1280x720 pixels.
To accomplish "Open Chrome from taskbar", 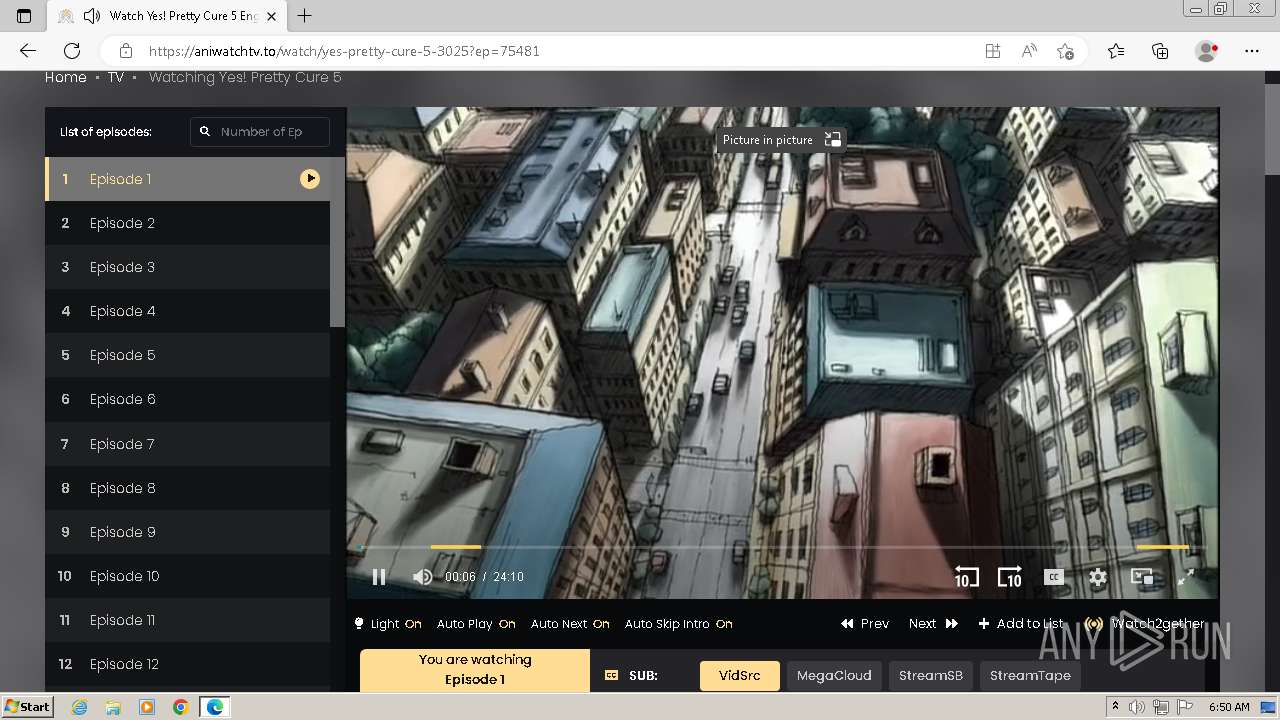I will point(181,707).
